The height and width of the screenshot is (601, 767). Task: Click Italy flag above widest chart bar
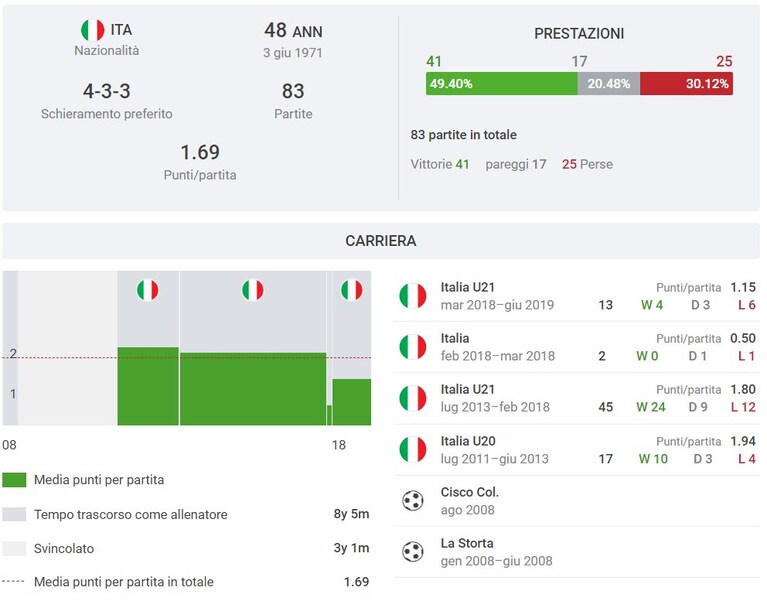click(253, 290)
